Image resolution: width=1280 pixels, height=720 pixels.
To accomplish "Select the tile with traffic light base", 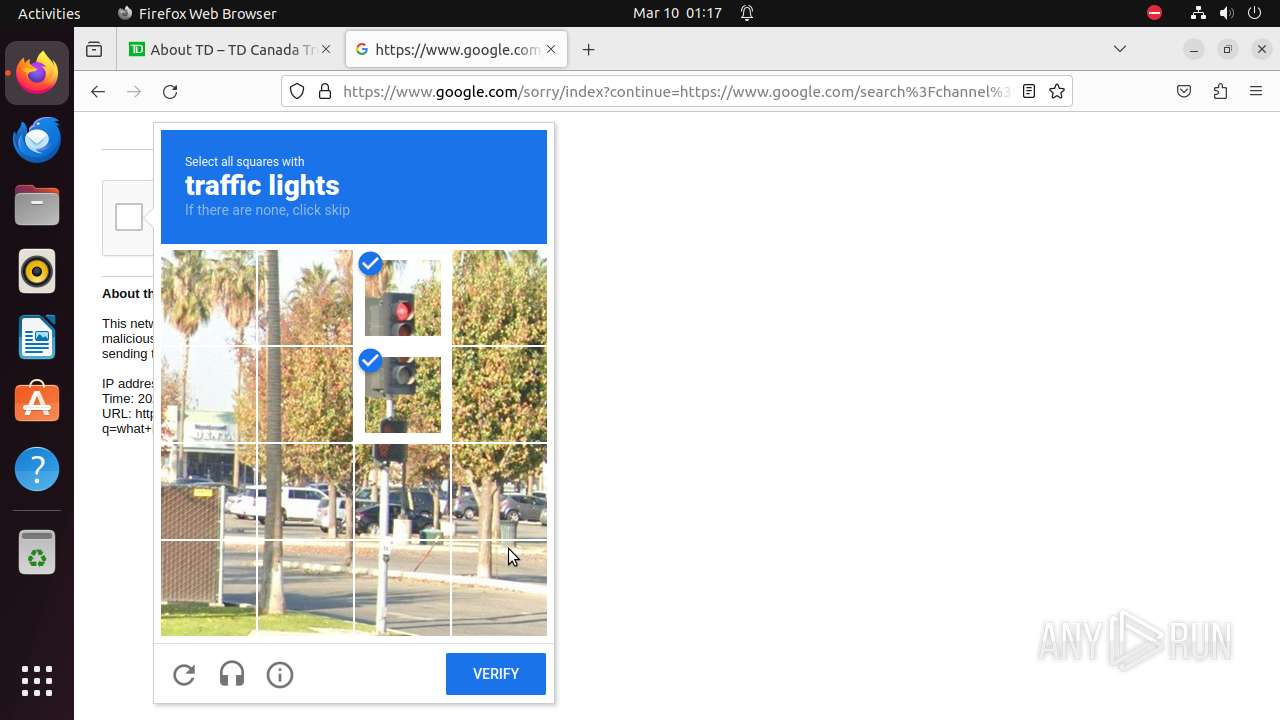I will point(402,492).
